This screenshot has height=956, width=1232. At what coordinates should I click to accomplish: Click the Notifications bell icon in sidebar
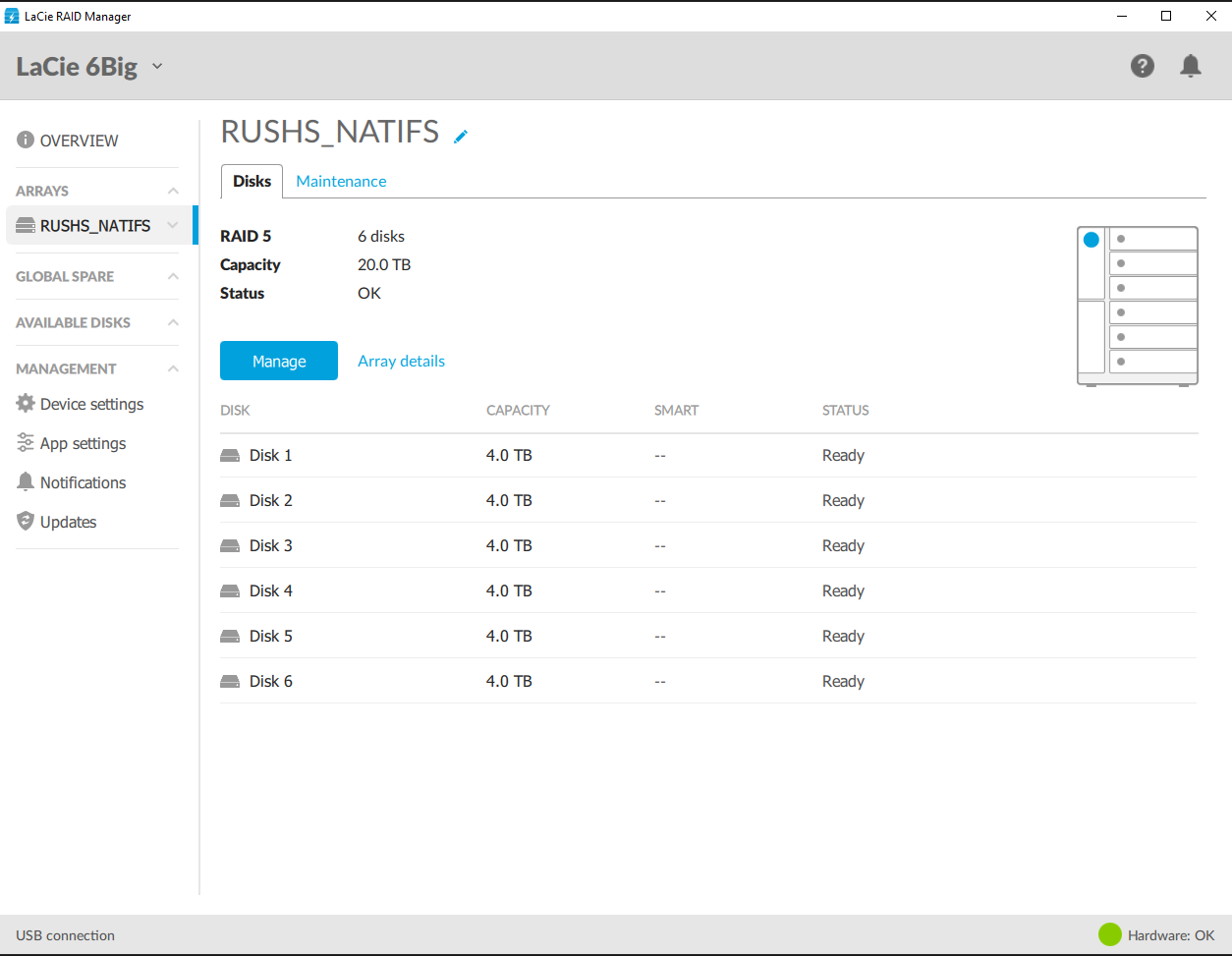point(26,482)
